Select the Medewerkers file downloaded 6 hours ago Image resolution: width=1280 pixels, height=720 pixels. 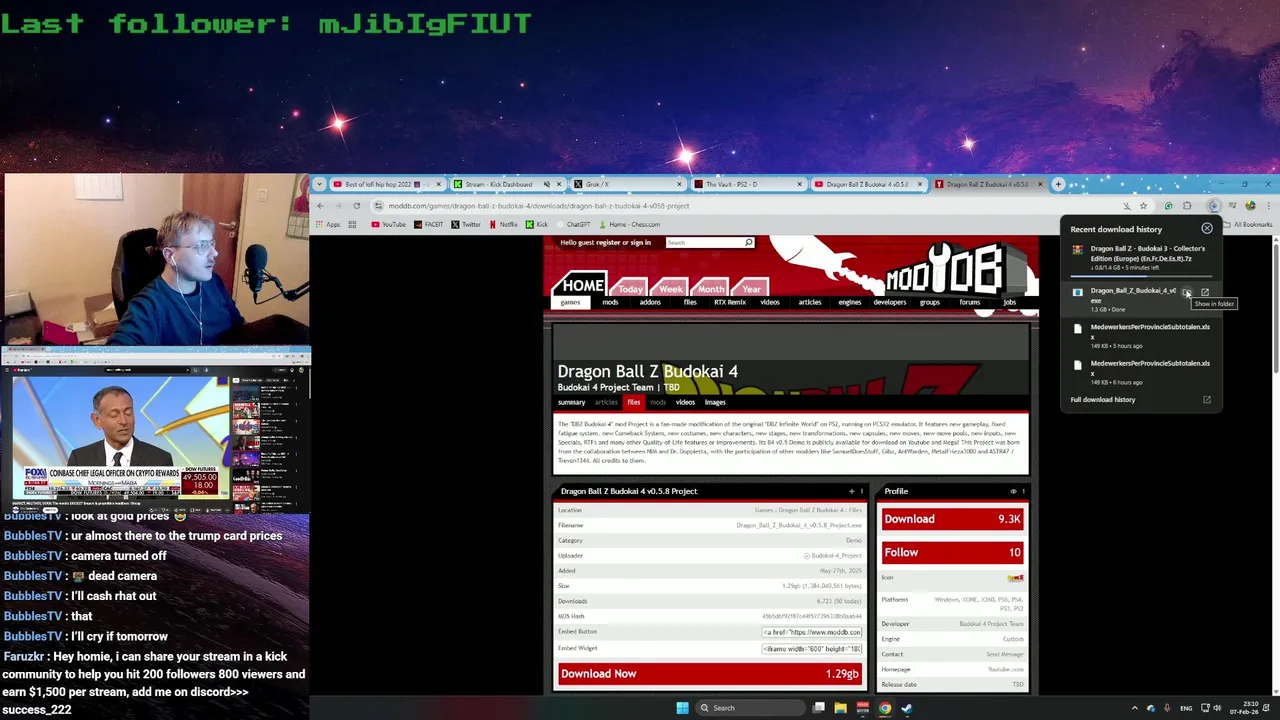(x=1140, y=372)
